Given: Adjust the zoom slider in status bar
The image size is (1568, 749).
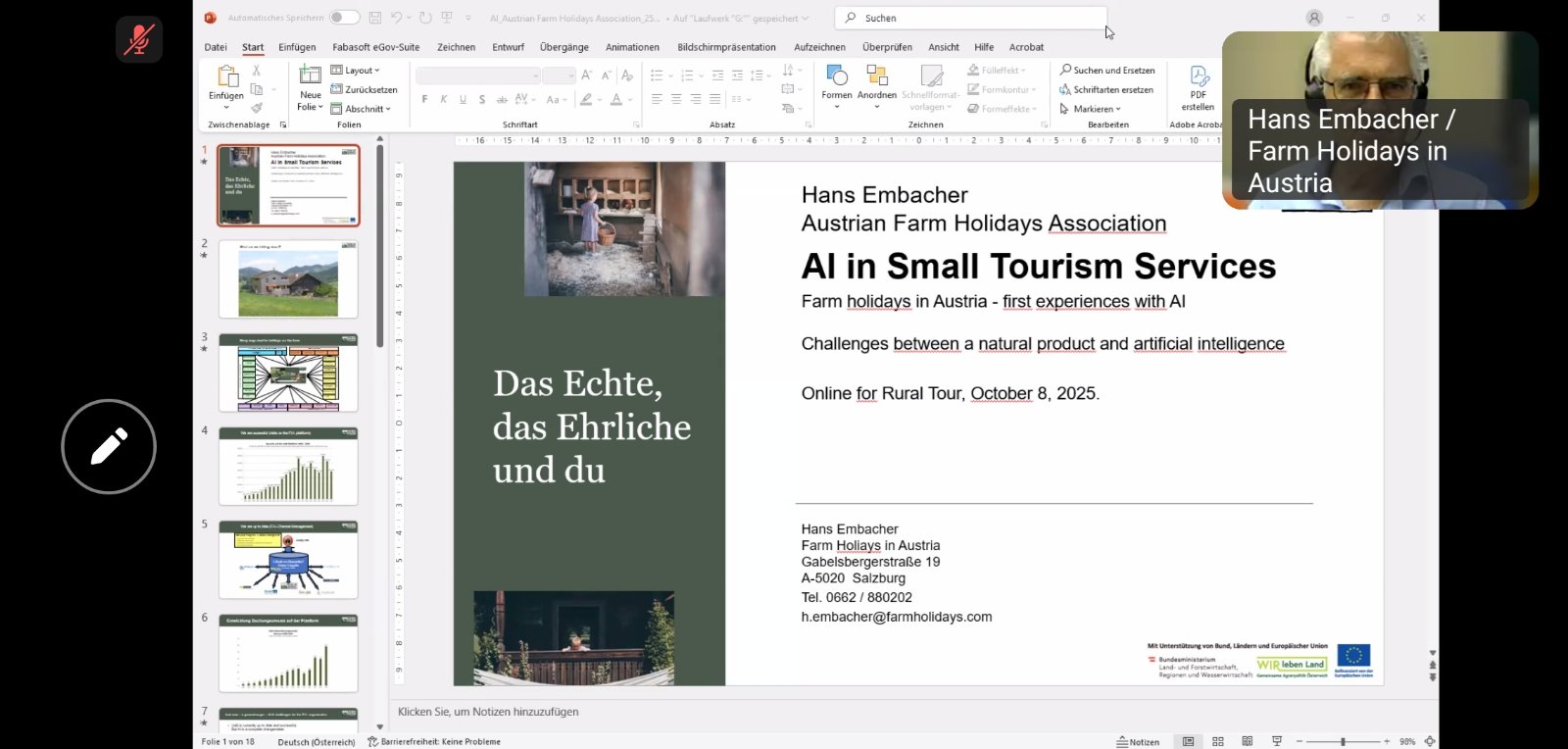Looking at the screenshot, I should 1343,742.
